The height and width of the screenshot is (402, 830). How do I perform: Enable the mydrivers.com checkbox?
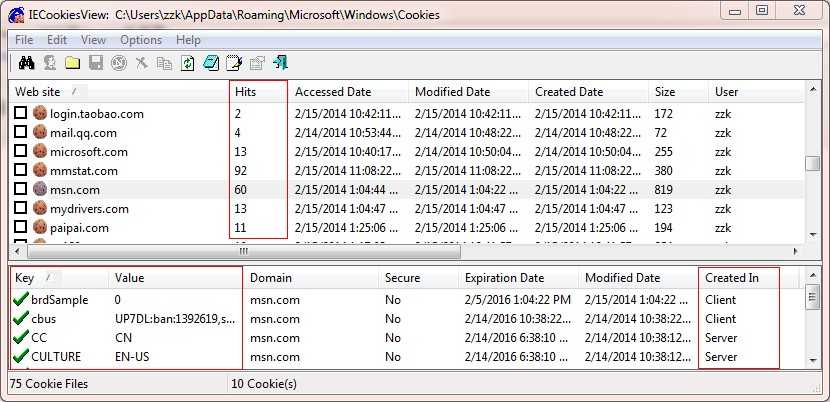point(20,208)
